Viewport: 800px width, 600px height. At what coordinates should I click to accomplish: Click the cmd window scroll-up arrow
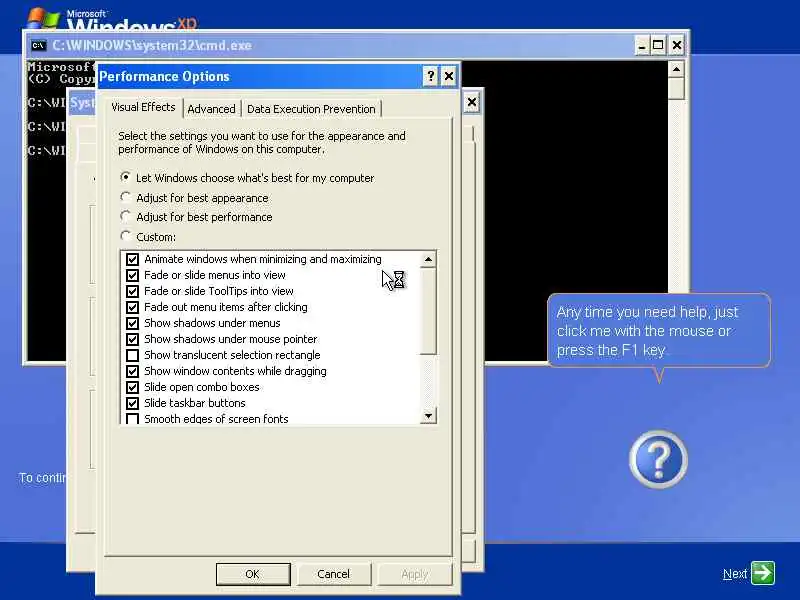[676, 69]
